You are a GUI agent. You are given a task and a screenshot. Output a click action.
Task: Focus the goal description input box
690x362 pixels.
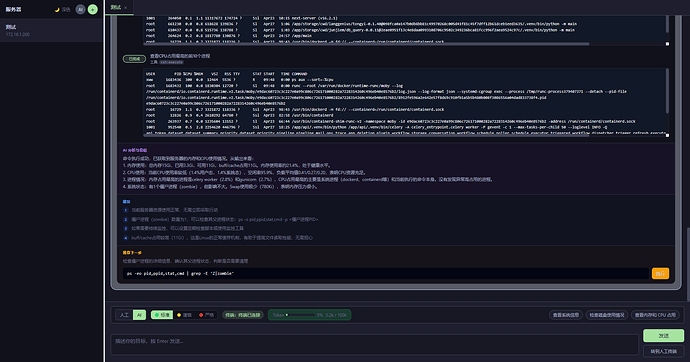[x=374, y=344]
